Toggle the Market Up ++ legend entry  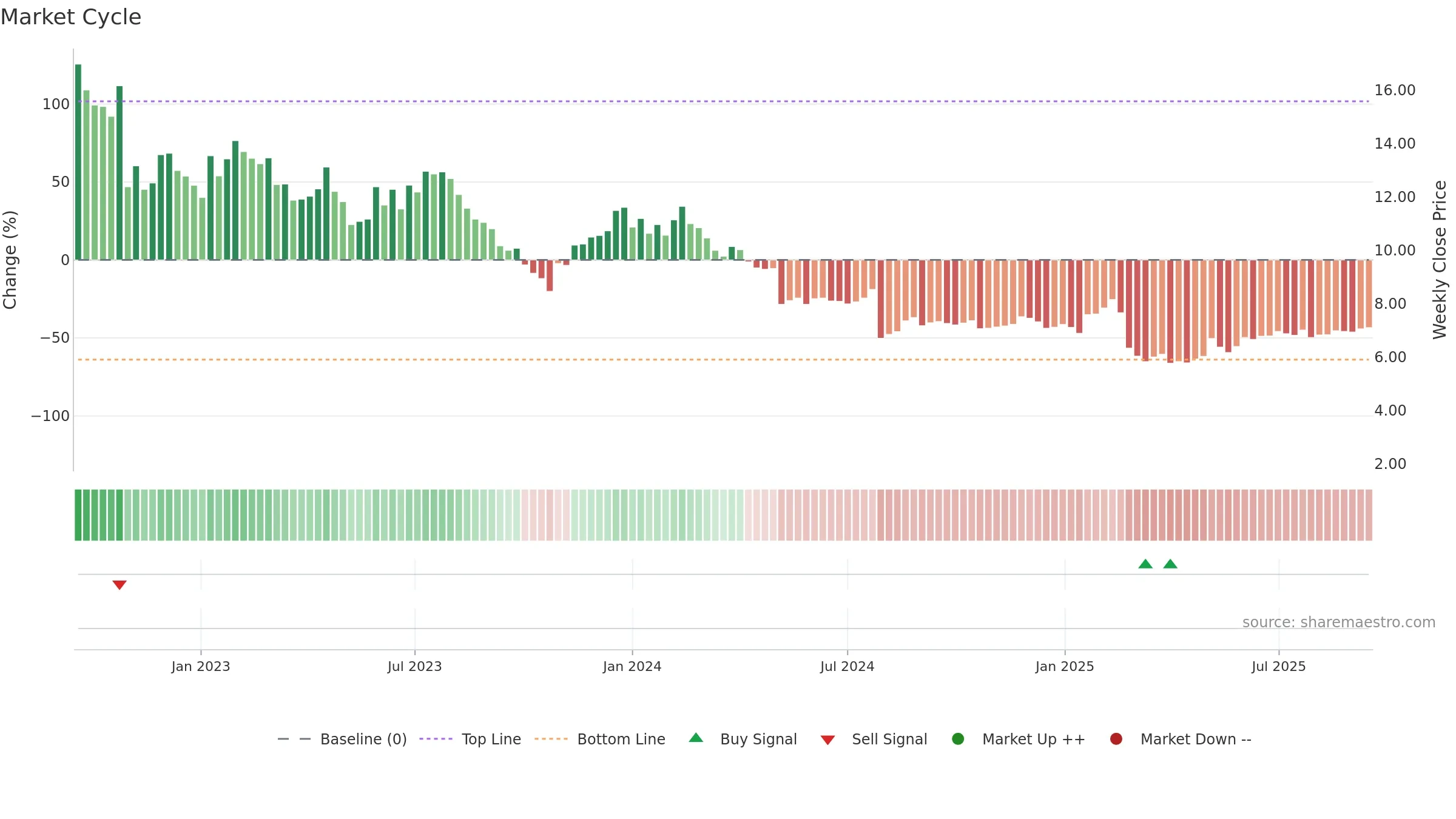(1019, 739)
